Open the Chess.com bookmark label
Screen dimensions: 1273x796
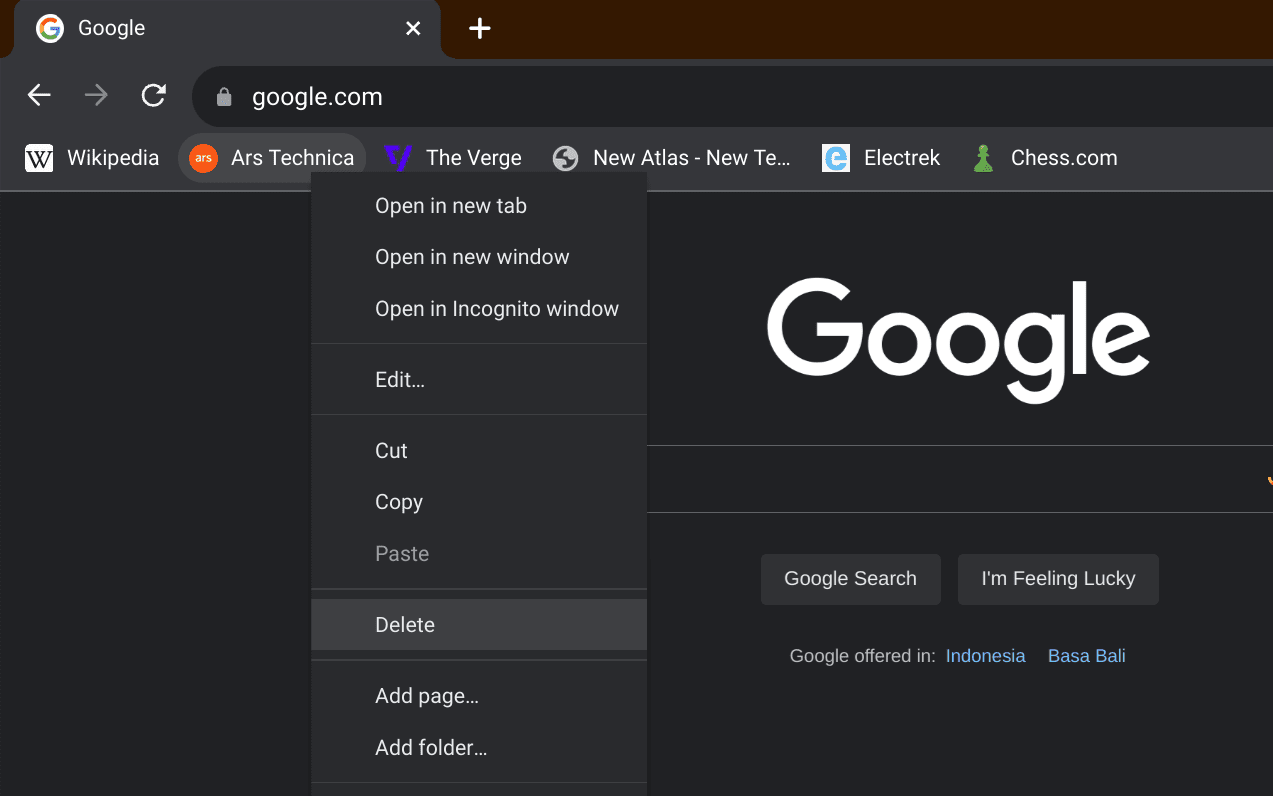(x=1064, y=158)
